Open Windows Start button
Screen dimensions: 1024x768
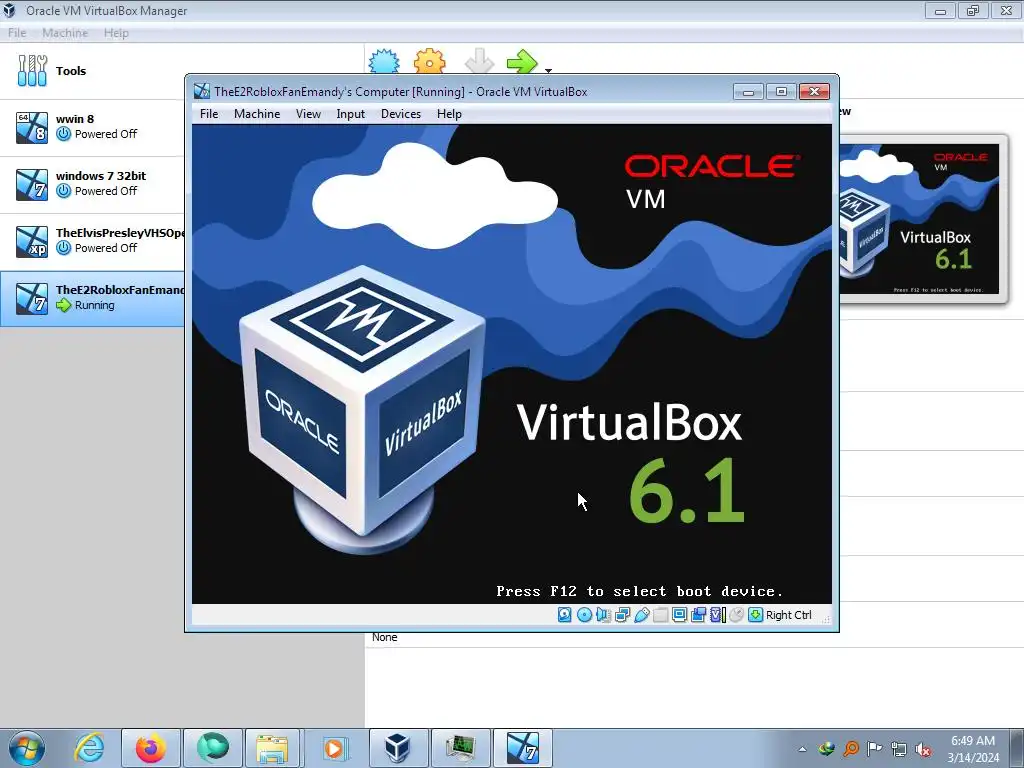tap(27, 748)
